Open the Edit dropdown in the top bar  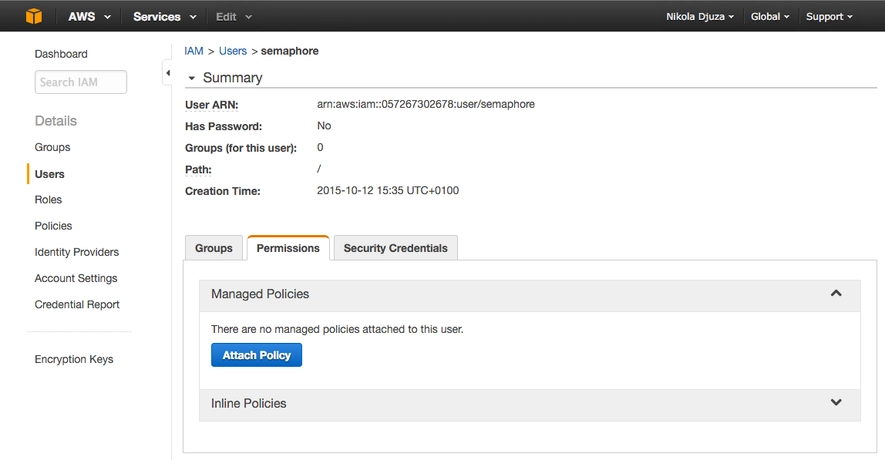(234, 17)
